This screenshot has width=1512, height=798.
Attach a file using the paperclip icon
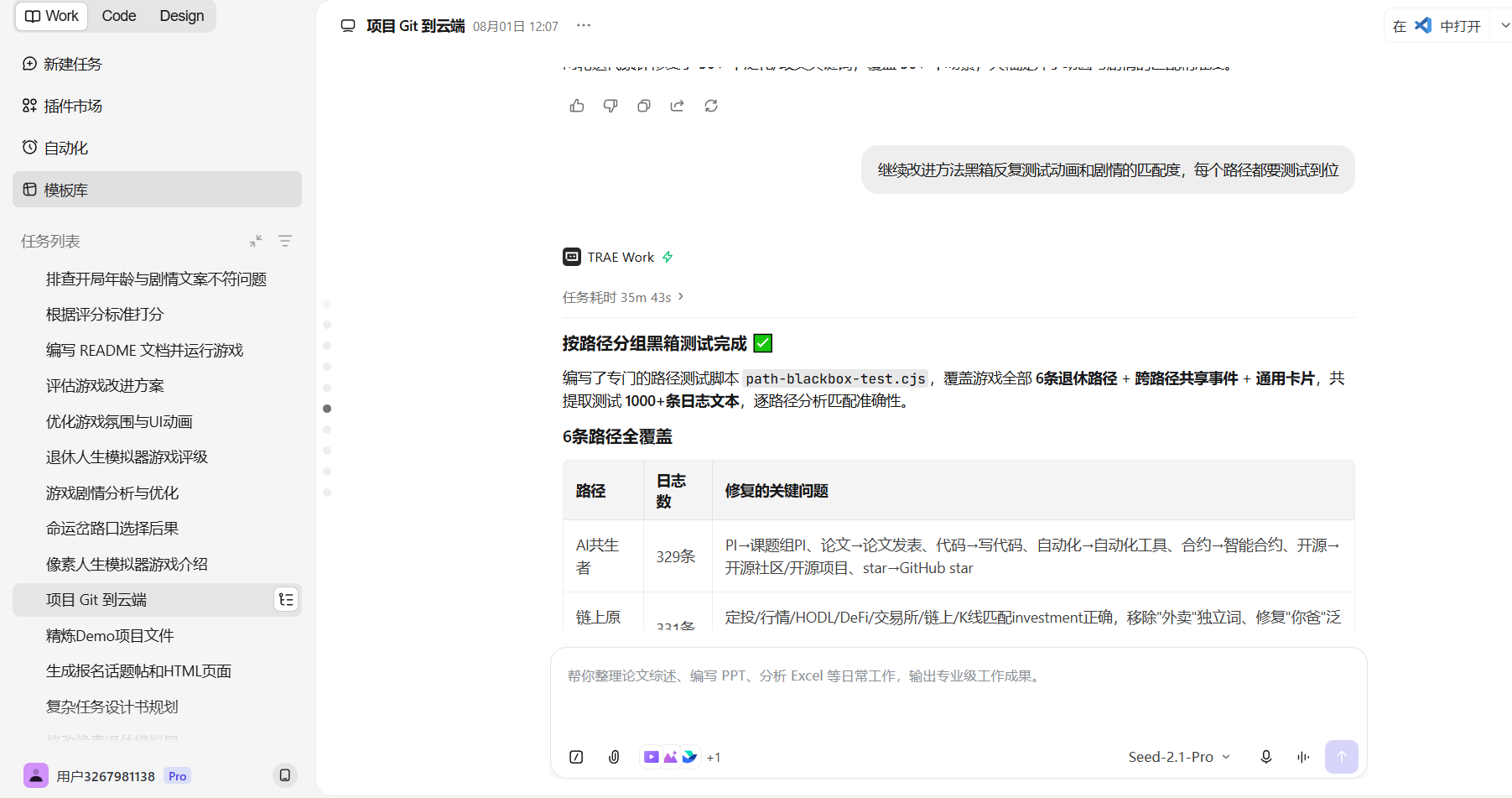(x=614, y=757)
